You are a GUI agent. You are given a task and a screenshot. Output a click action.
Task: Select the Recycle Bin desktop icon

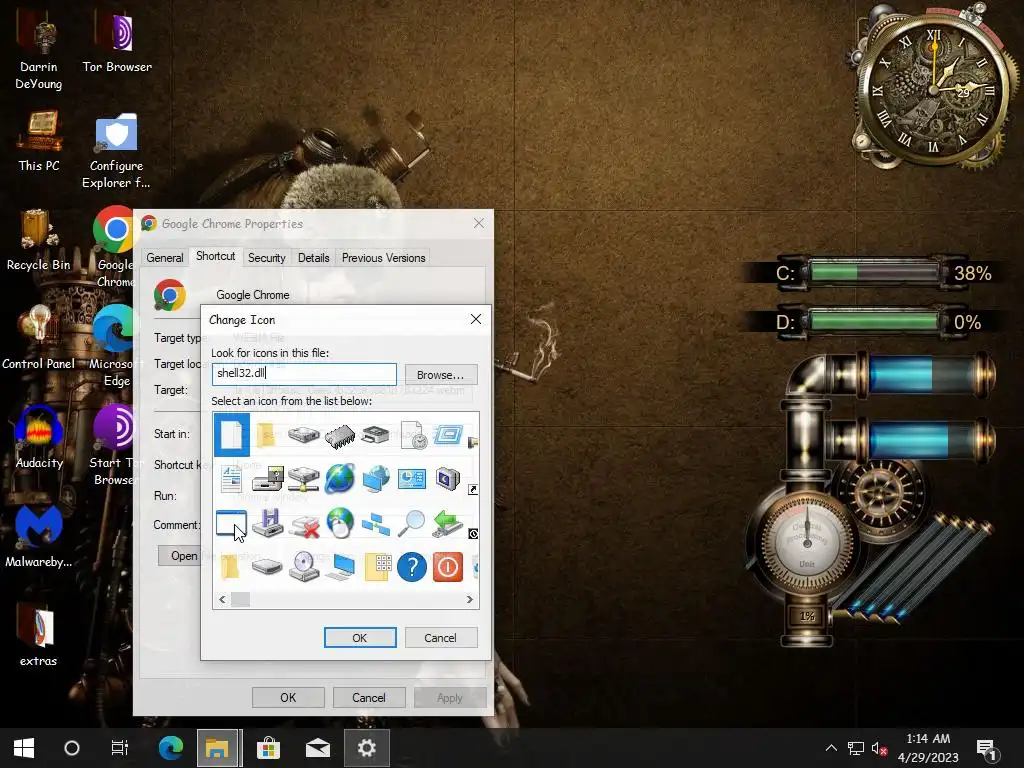pos(38,240)
